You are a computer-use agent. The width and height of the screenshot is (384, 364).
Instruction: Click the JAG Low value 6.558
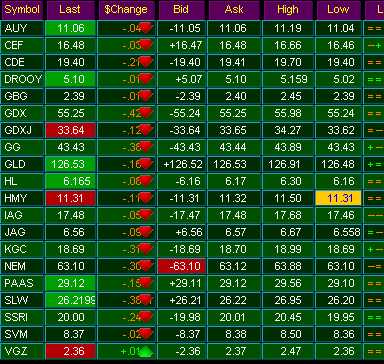tap(339, 232)
